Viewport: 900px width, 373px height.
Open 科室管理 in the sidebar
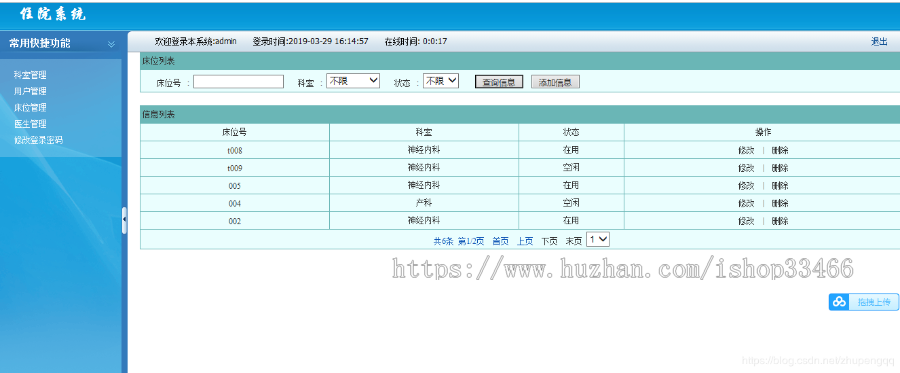pyautogui.click(x=30, y=75)
